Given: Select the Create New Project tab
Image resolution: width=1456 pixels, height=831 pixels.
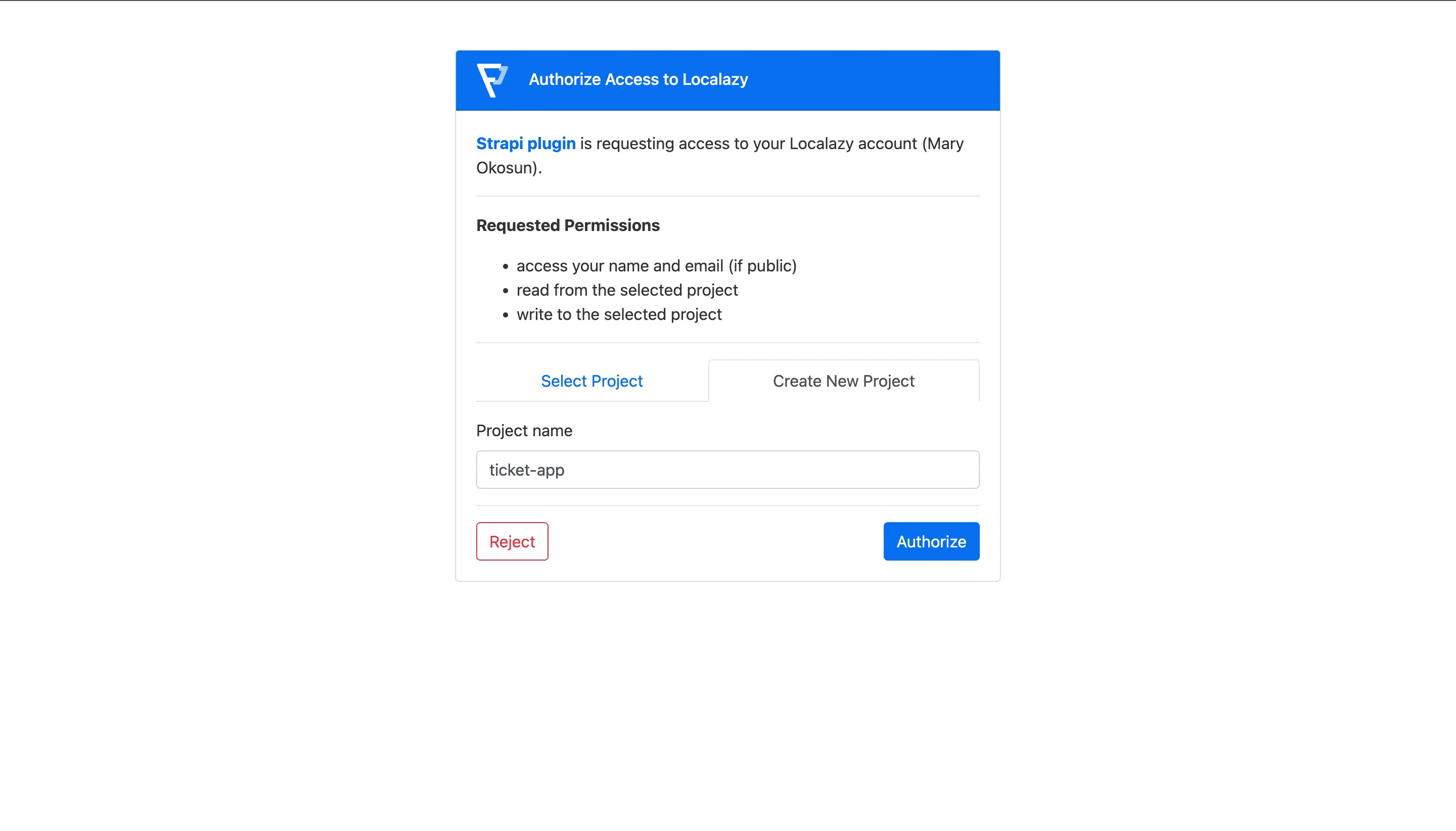Looking at the screenshot, I should click(843, 381).
